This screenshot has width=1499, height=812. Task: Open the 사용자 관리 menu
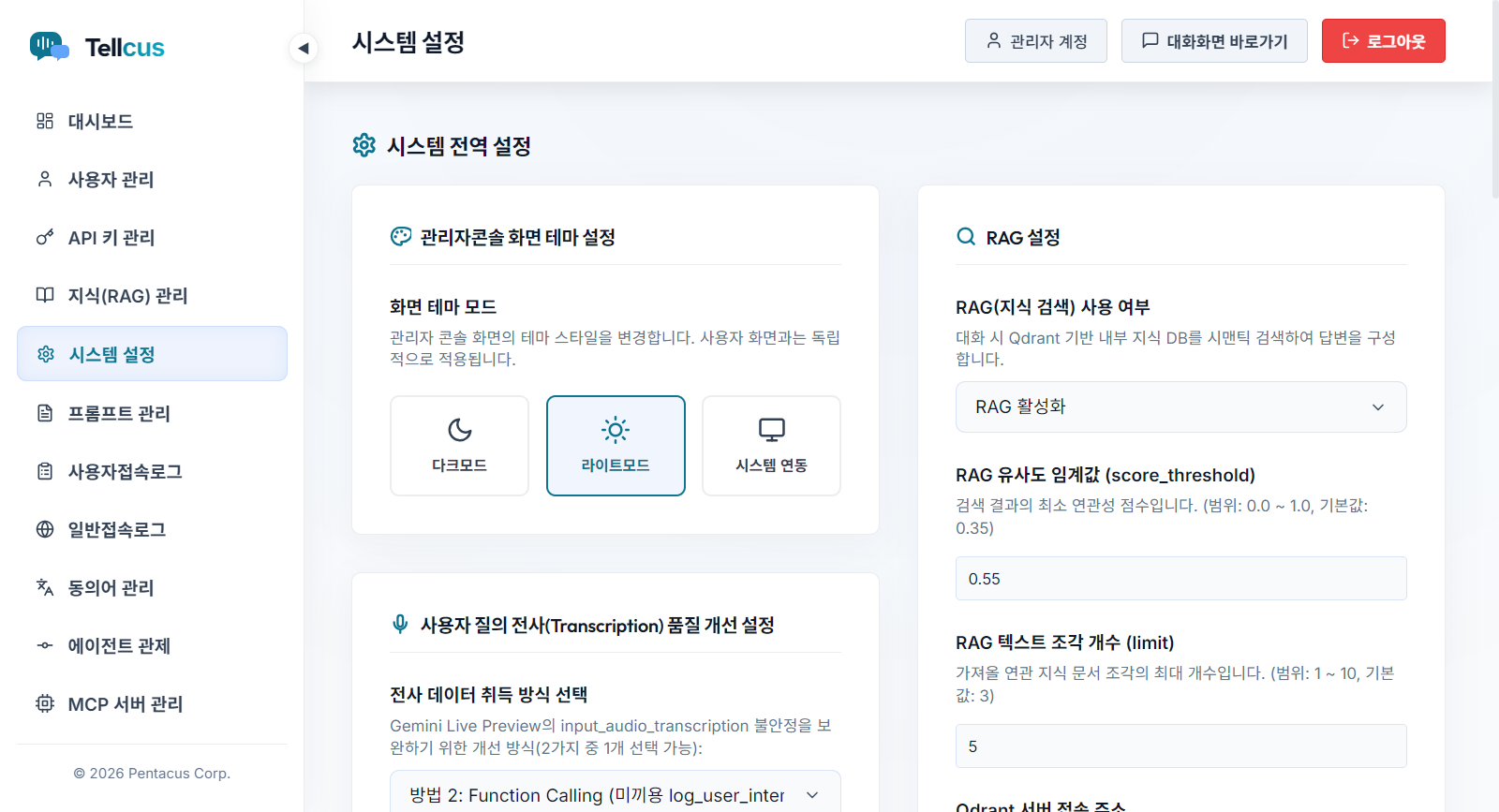point(152,179)
